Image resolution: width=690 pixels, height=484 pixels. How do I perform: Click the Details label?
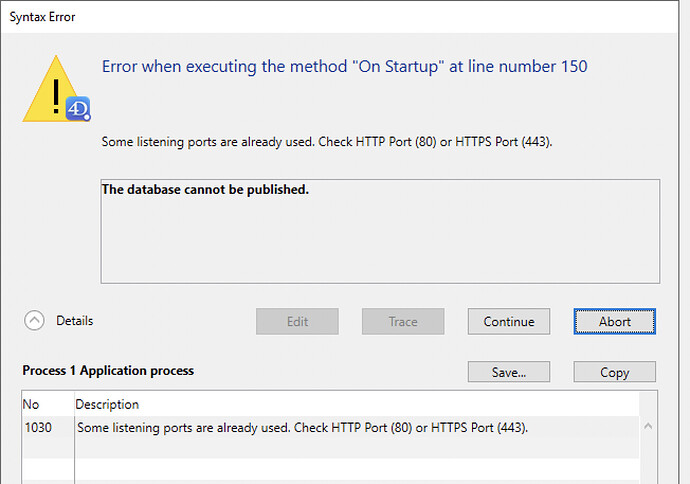(74, 321)
